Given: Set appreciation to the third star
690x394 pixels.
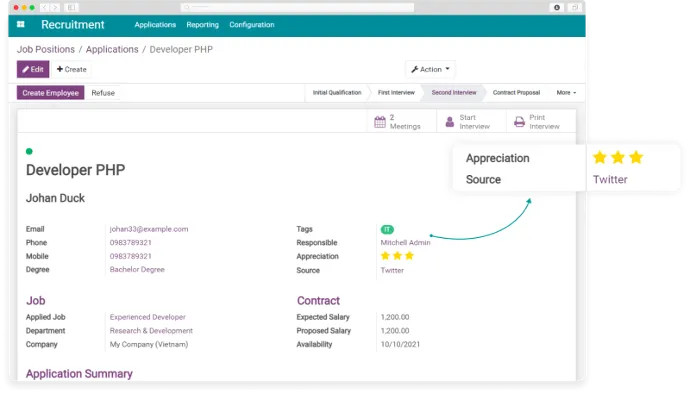Looking at the screenshot, I should point(409,256).
